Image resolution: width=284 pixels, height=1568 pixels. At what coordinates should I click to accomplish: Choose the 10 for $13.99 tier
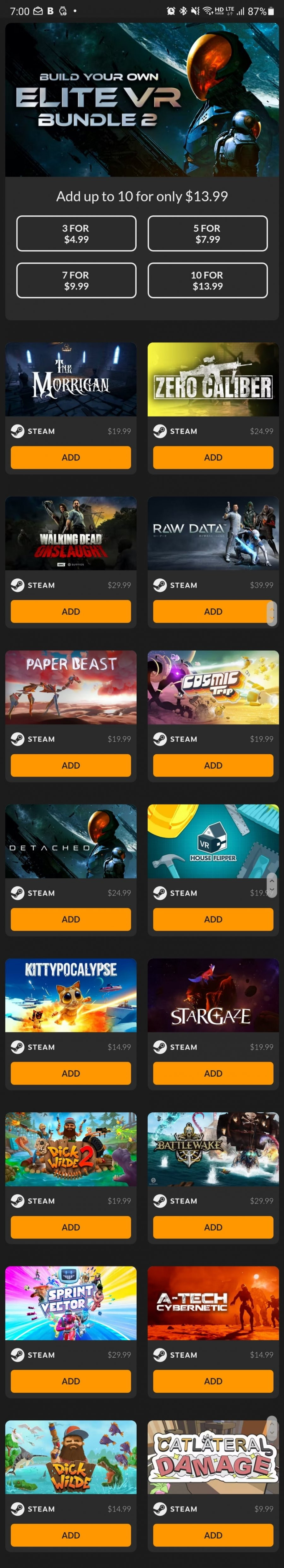(x=208, y=281)
